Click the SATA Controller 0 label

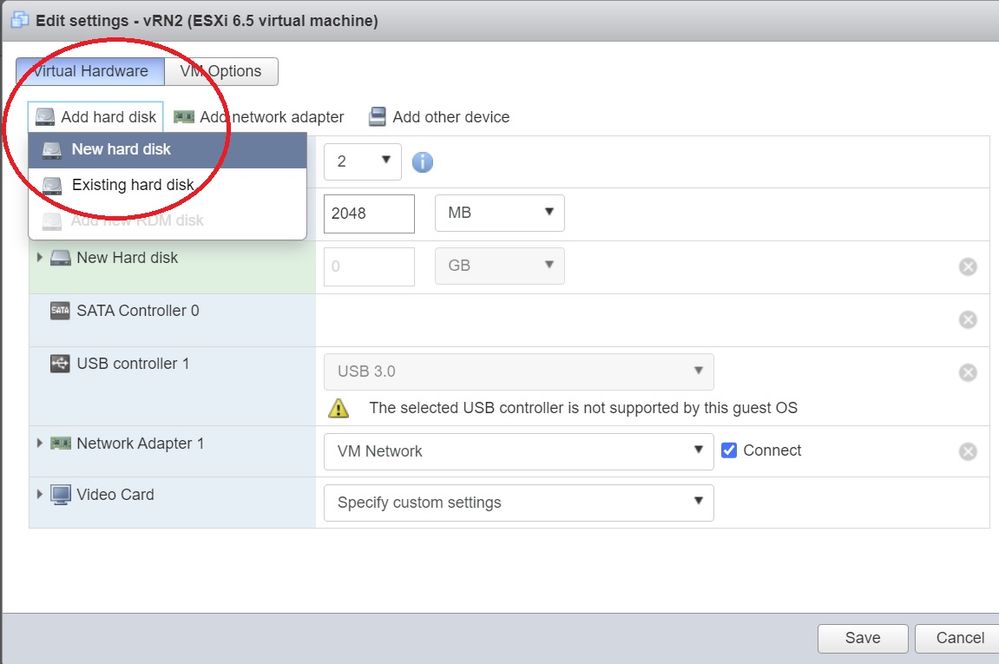(x=138, y=311)
